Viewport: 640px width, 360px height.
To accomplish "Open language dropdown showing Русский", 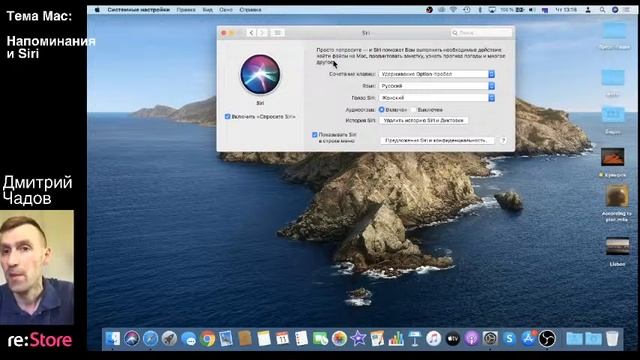I will 437,86.
